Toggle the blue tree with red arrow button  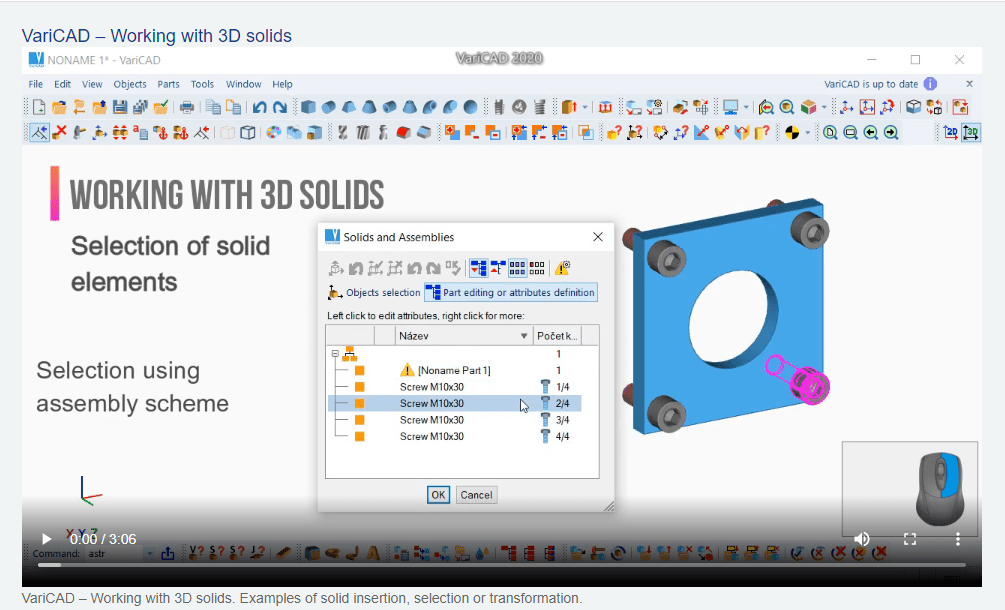(478, 268)
